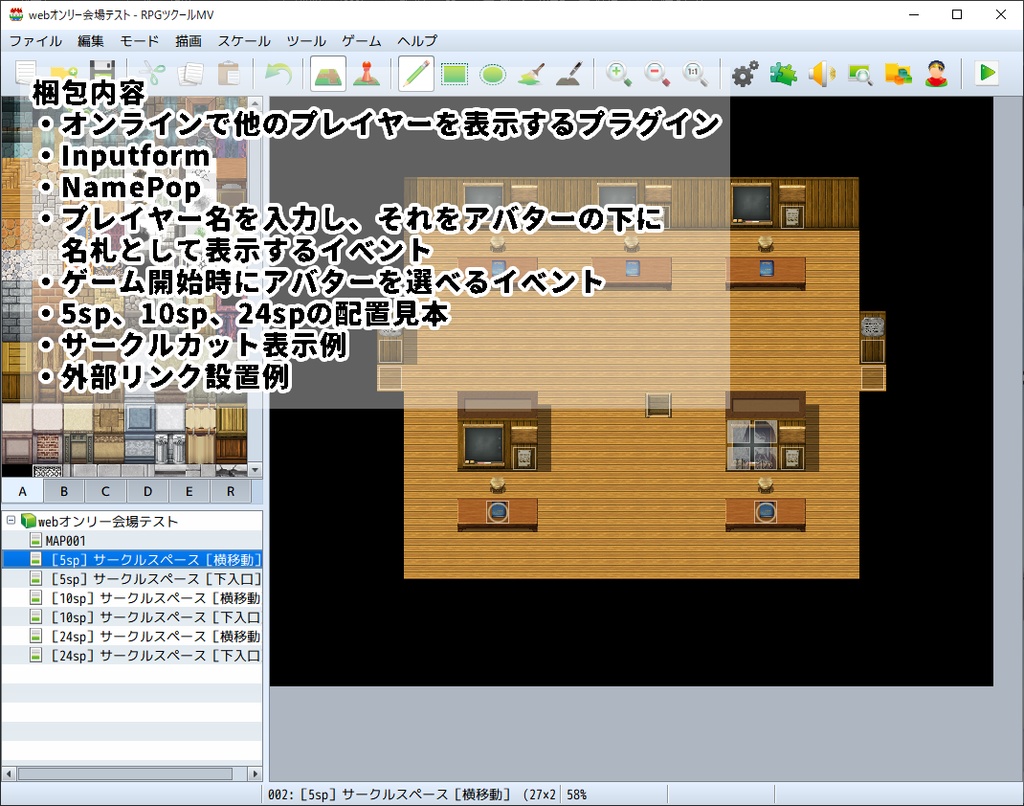Launch the Playtest
The height and width of the screenshot is (806, 1024).
pyautogui.click(x=987, y=73)
